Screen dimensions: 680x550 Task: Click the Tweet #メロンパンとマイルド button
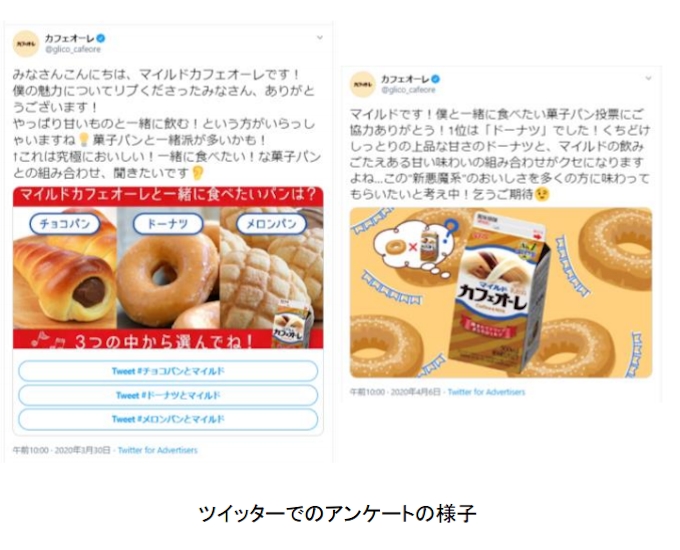168,419
